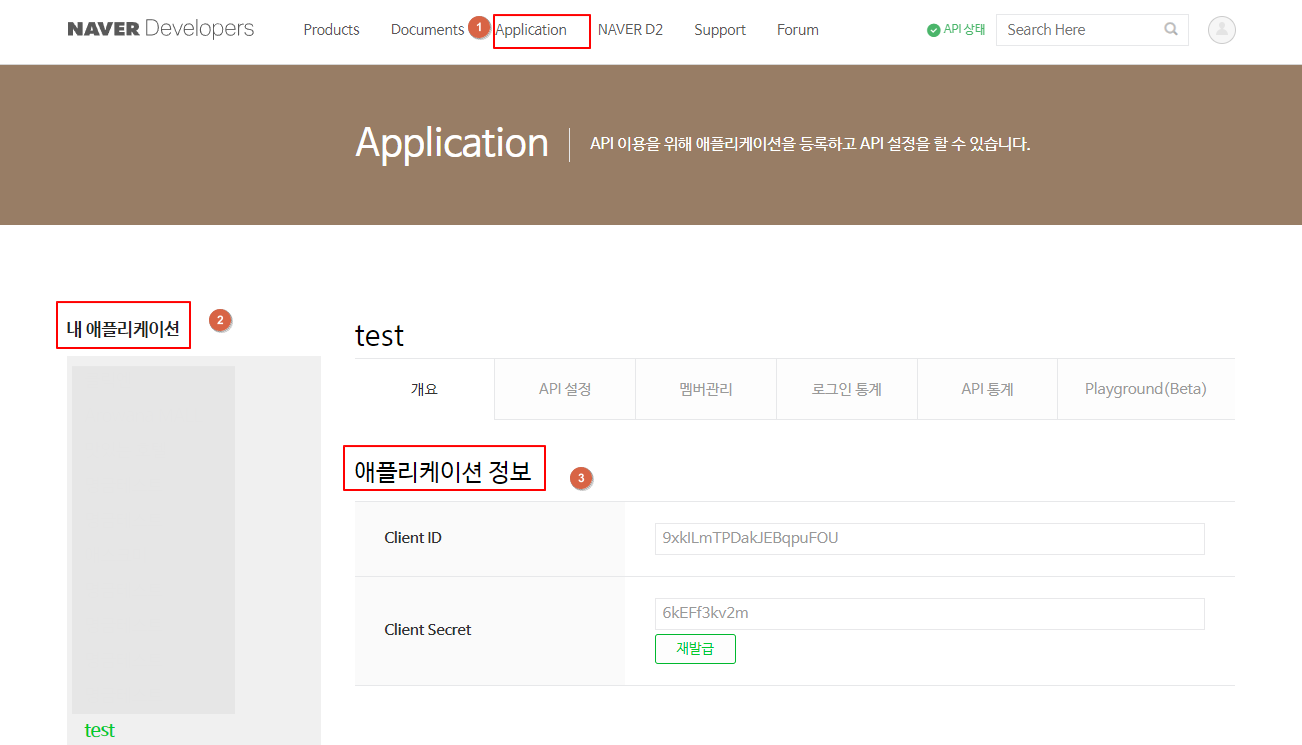Viewport: 1302px width, 745px height.
Task: Open the user profile avatar
Action: pos(1221,30)
